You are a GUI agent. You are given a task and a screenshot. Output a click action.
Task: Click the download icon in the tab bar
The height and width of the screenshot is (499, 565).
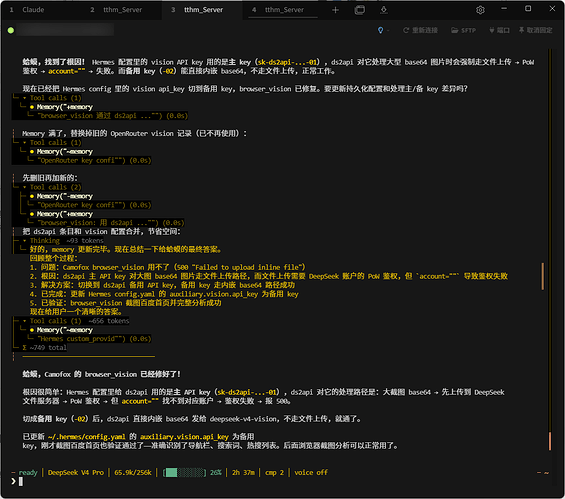tap(384, 10)
